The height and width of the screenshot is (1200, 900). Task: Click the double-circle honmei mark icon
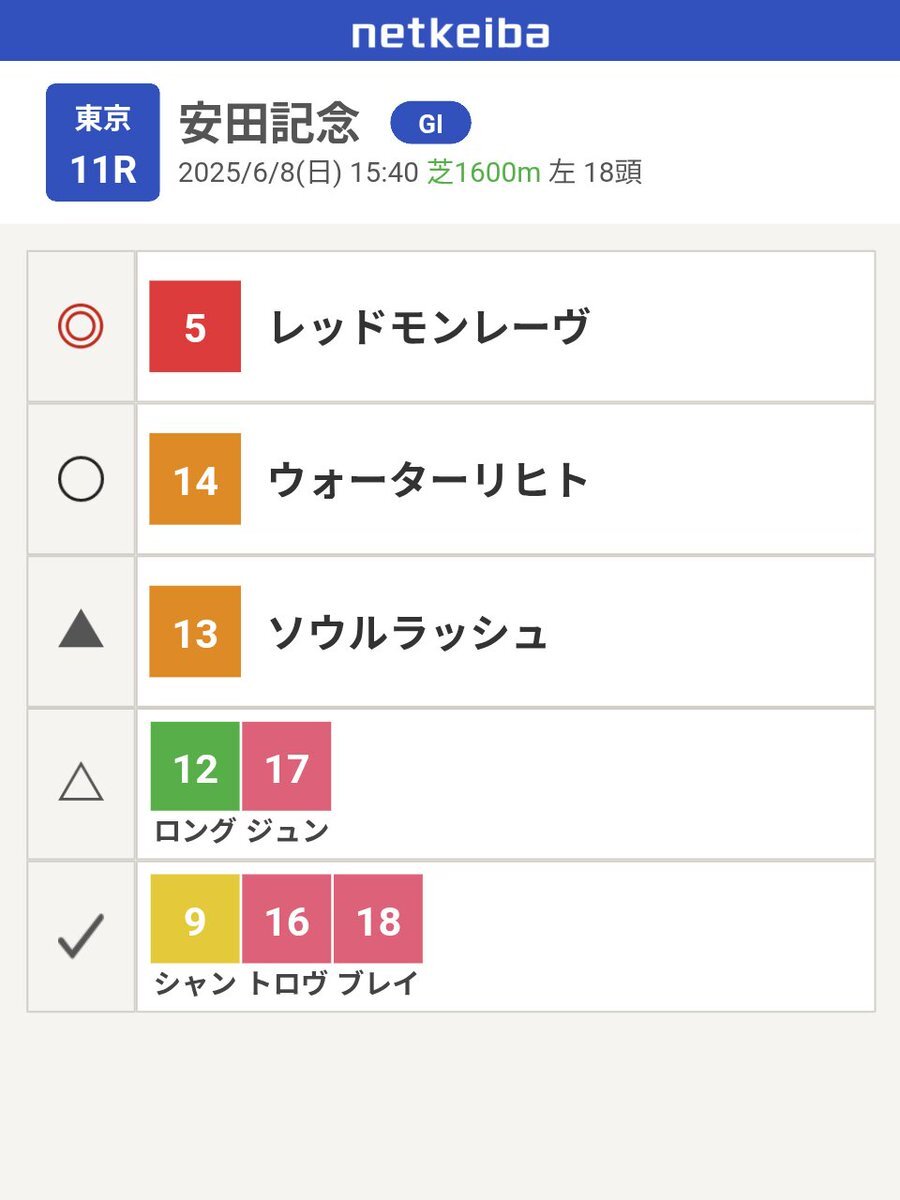pos(81,327)
